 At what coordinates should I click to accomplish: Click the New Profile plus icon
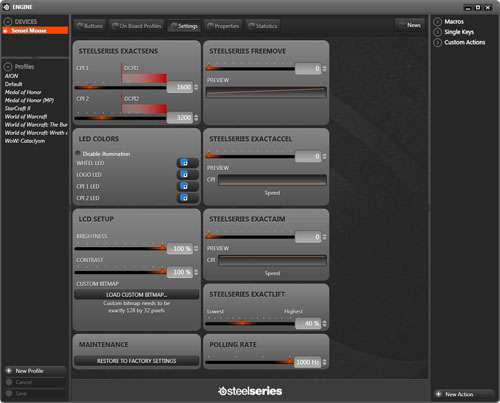point(9,371)
